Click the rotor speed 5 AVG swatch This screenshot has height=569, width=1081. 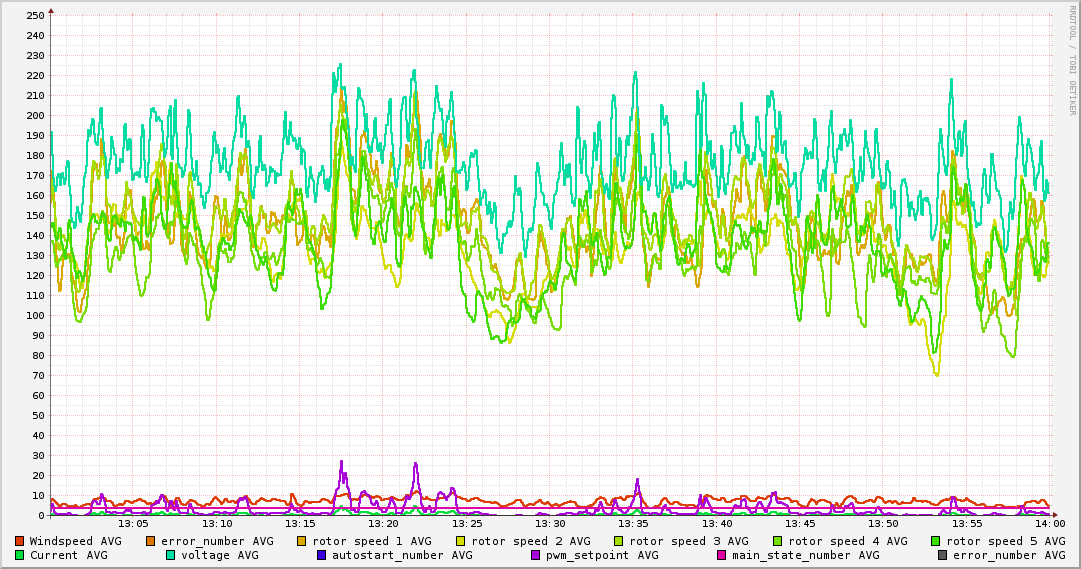936,541
